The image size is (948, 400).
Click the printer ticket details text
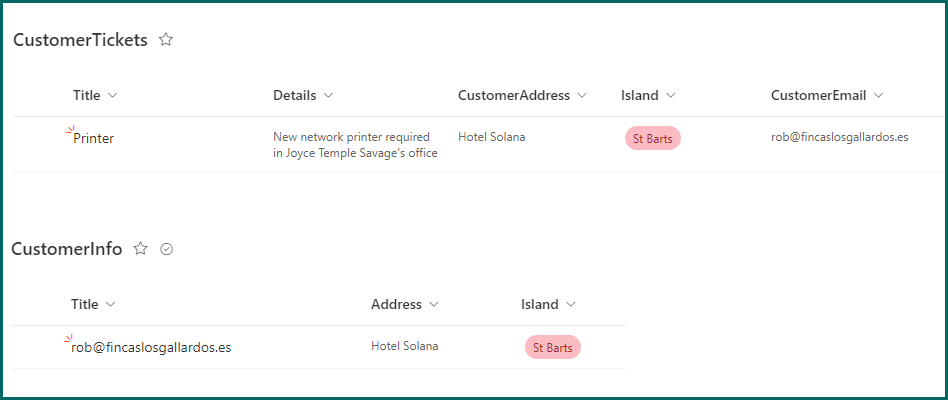pyautogui.click(x=355, y=145)
